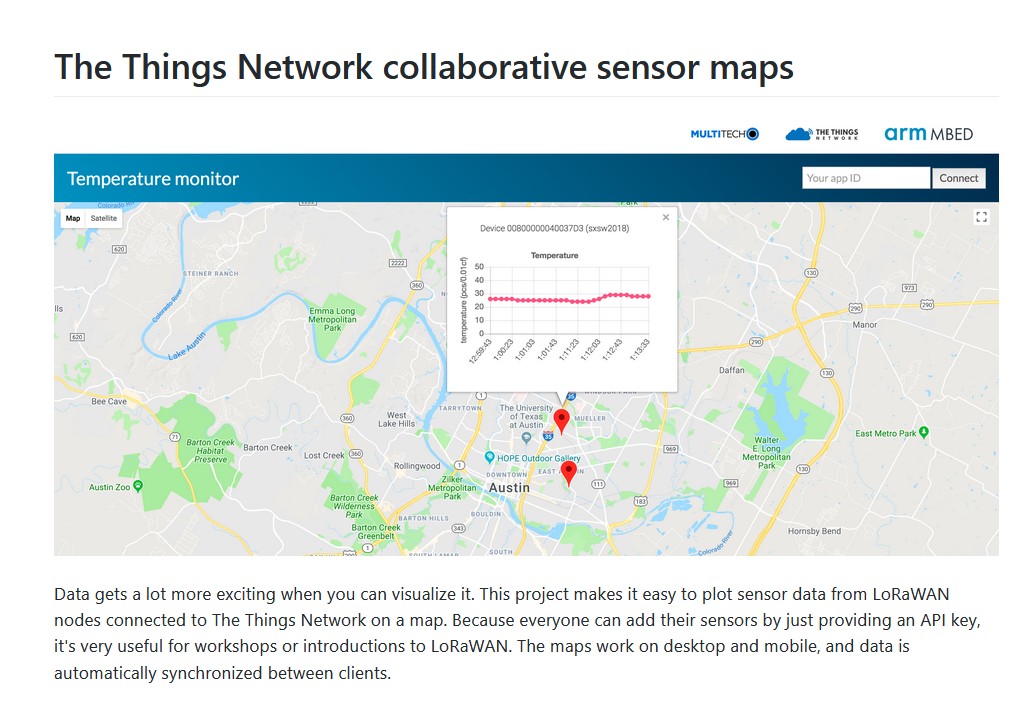Click the East Metro Park pin
Viewport: 1032px width, 707px height.
point(924,432)
